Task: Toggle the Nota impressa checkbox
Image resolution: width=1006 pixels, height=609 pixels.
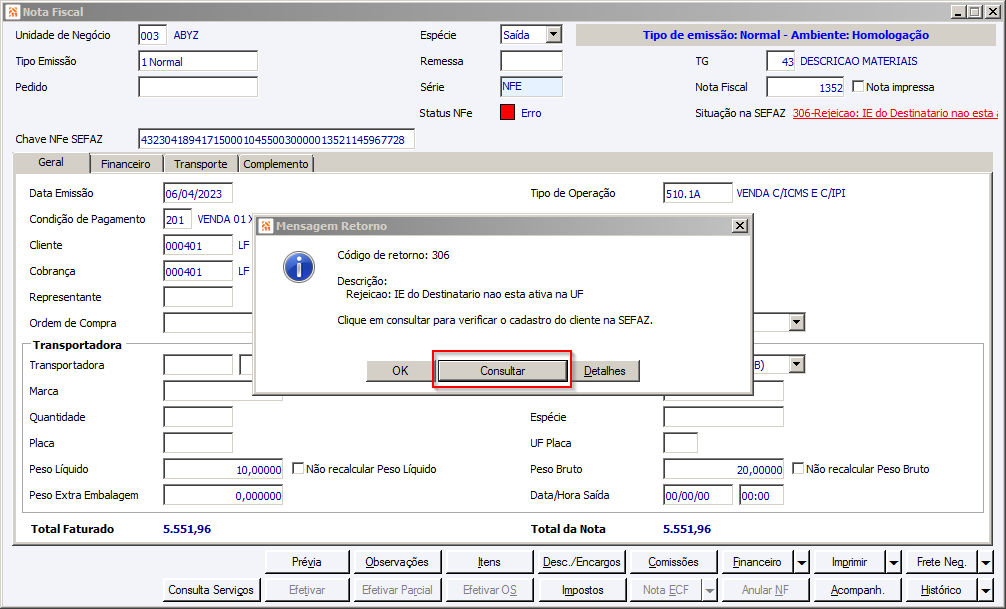Action: tap(858, 86)
